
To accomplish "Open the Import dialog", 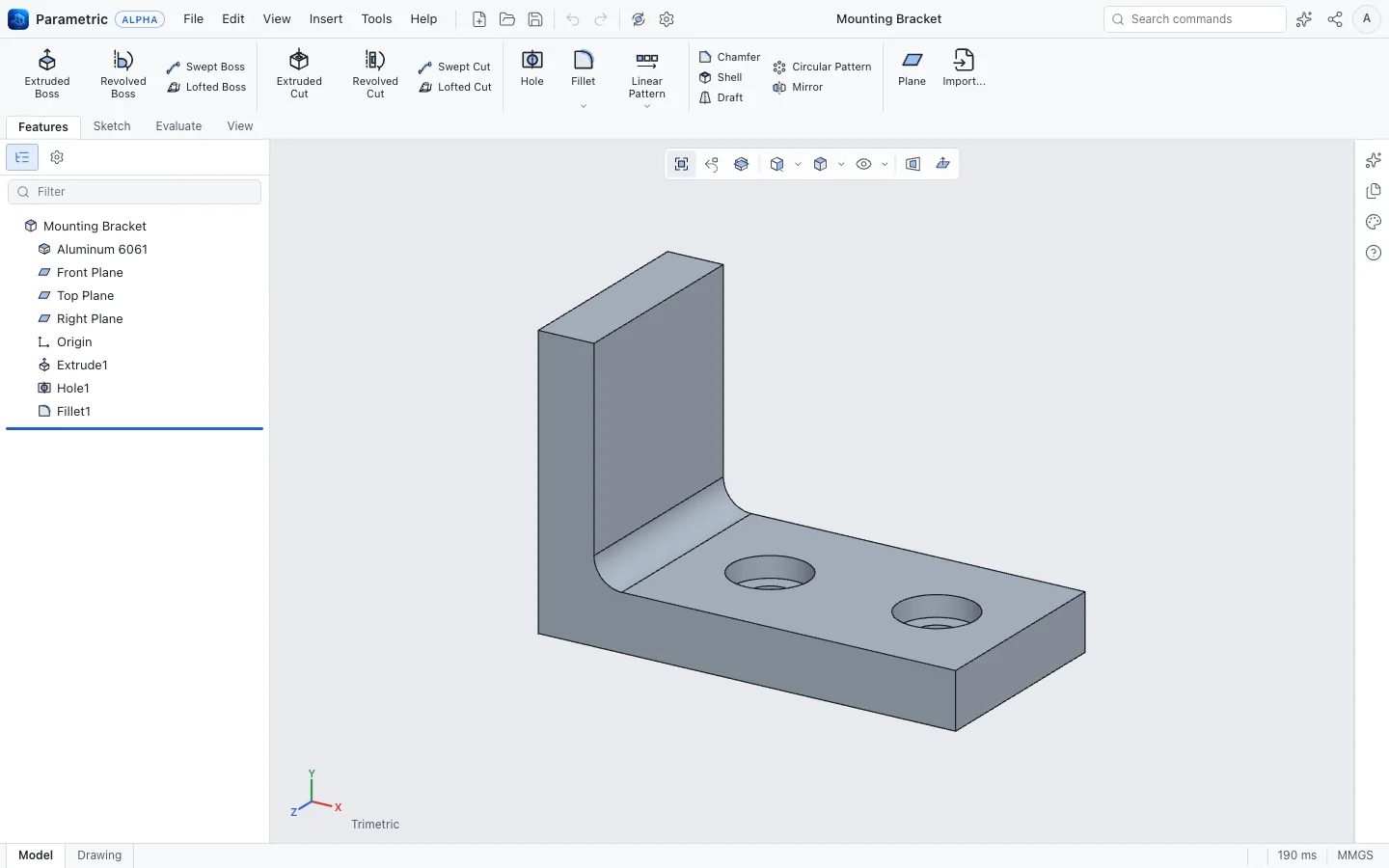I will 964,68.
